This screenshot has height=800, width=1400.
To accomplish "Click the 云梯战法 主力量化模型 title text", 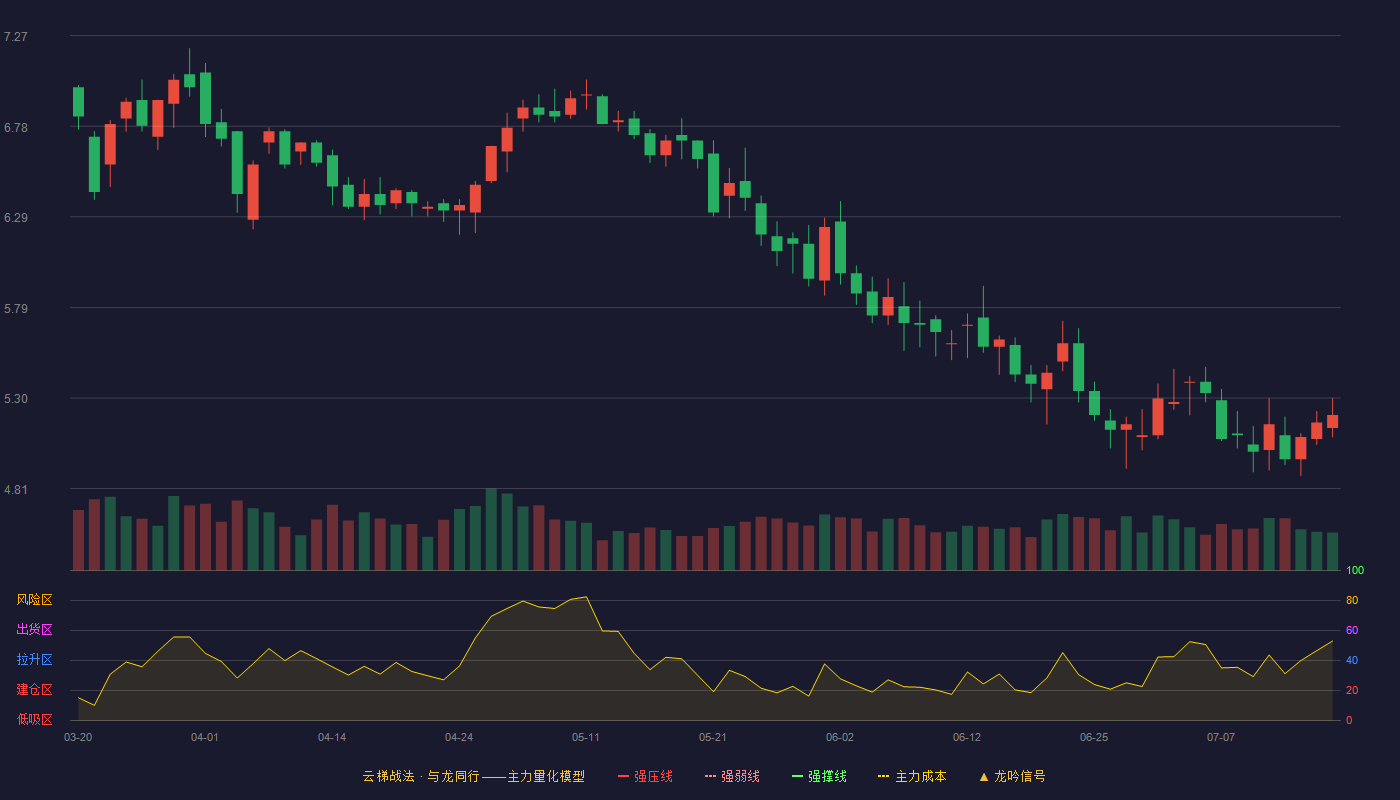I will (473, 776).
